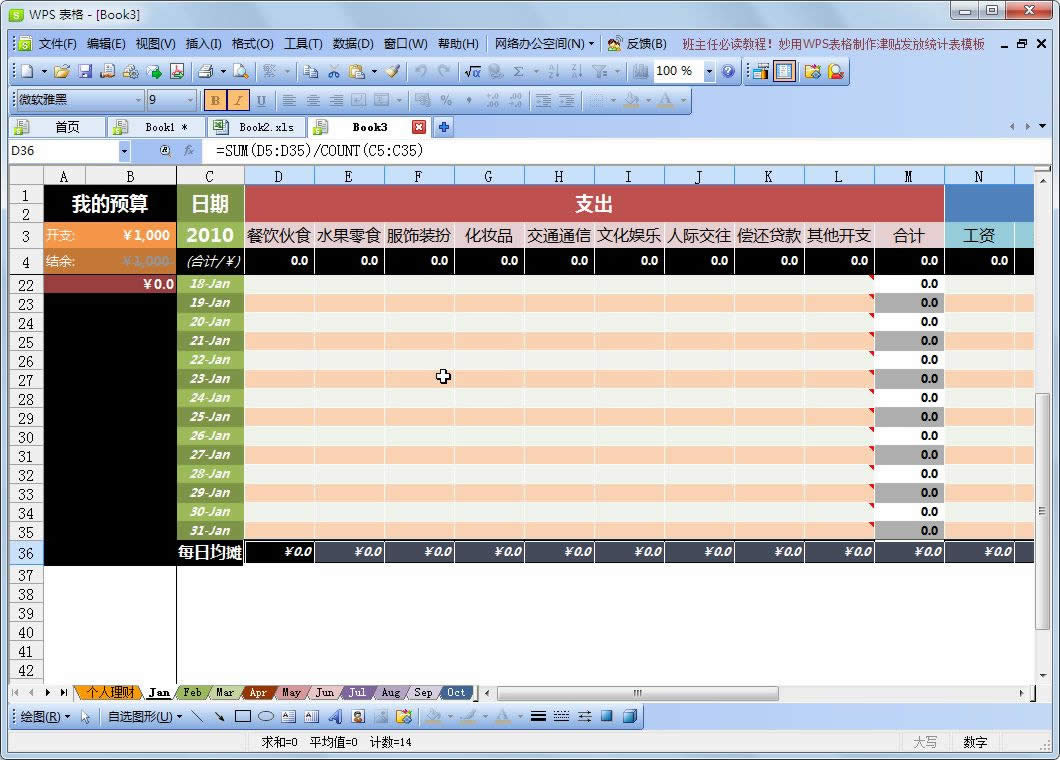This screenshot has width=1060, height=760.
Task: Toggle italic formatting
Action: tap(238, 101)
